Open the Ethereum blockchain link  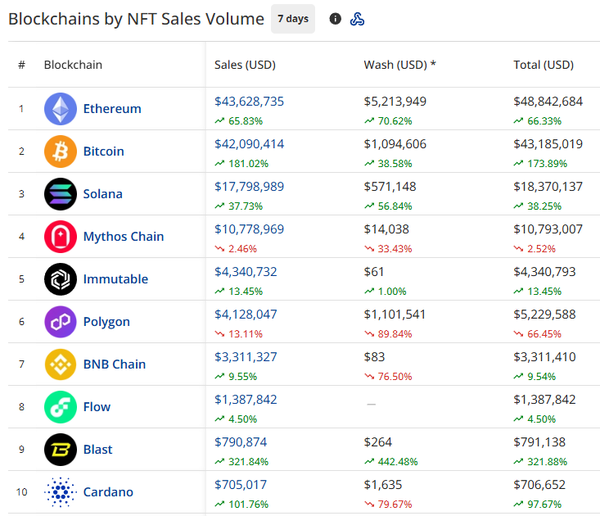[x=112, y=109]
